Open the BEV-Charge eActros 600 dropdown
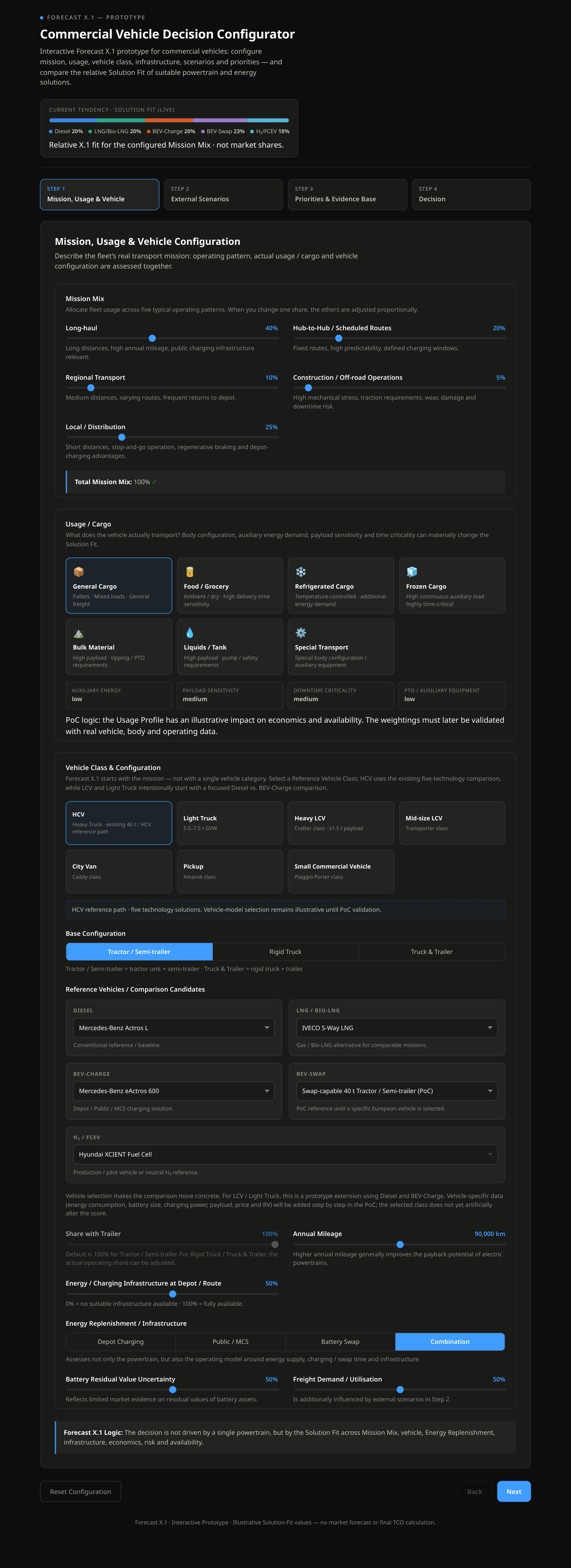This screenshot has height=1568, width=571. click(173, 1091)
